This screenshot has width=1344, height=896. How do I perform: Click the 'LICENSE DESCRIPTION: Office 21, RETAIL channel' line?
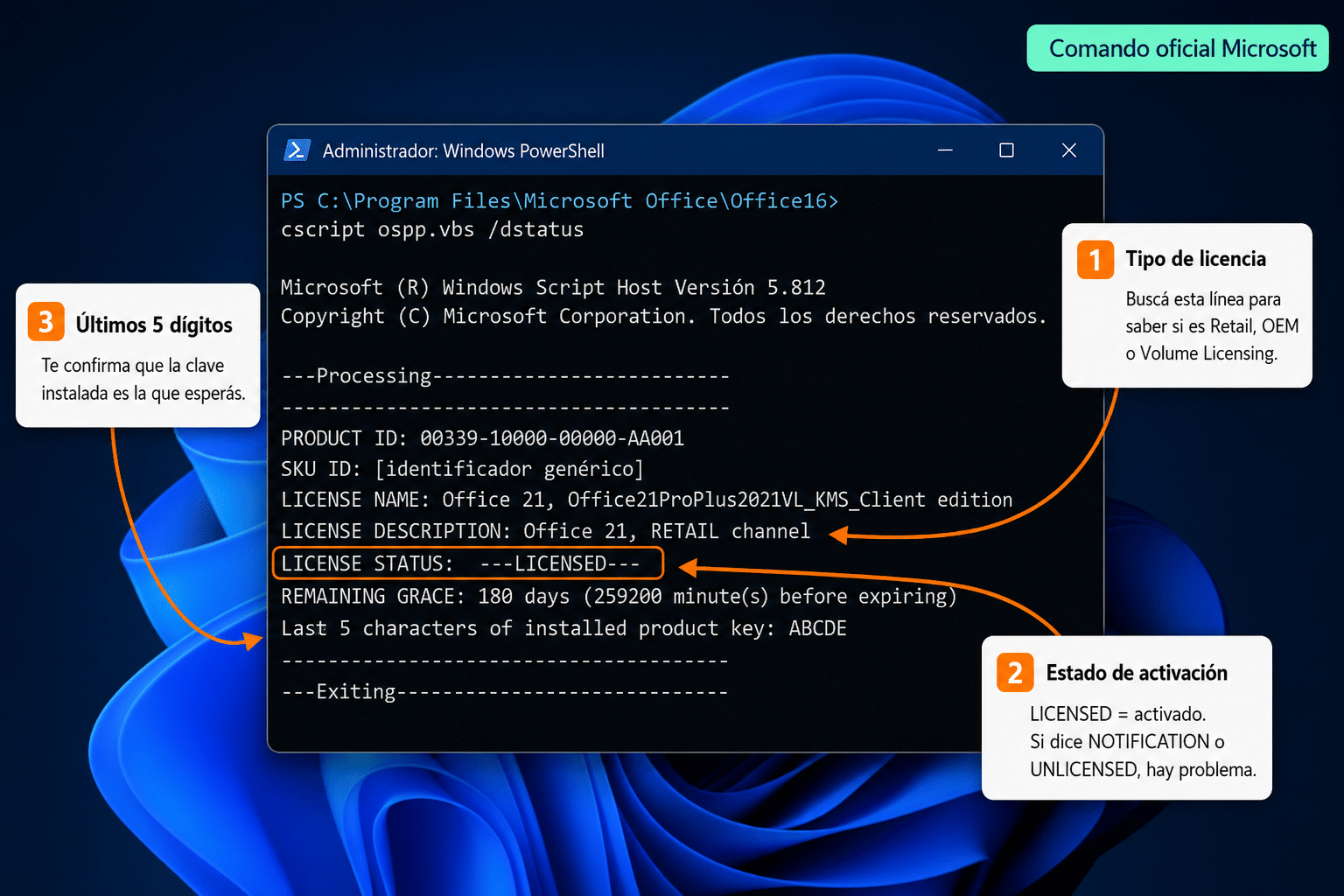pyautogui.click(x=545, y=531)
